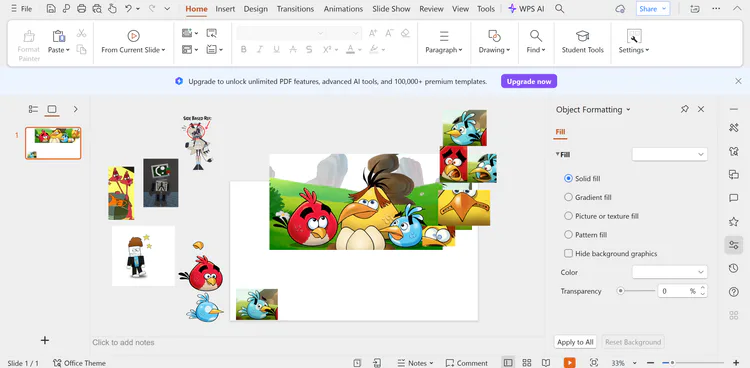
Task: Switch to the Animations tab
Action: coord(343,9)
